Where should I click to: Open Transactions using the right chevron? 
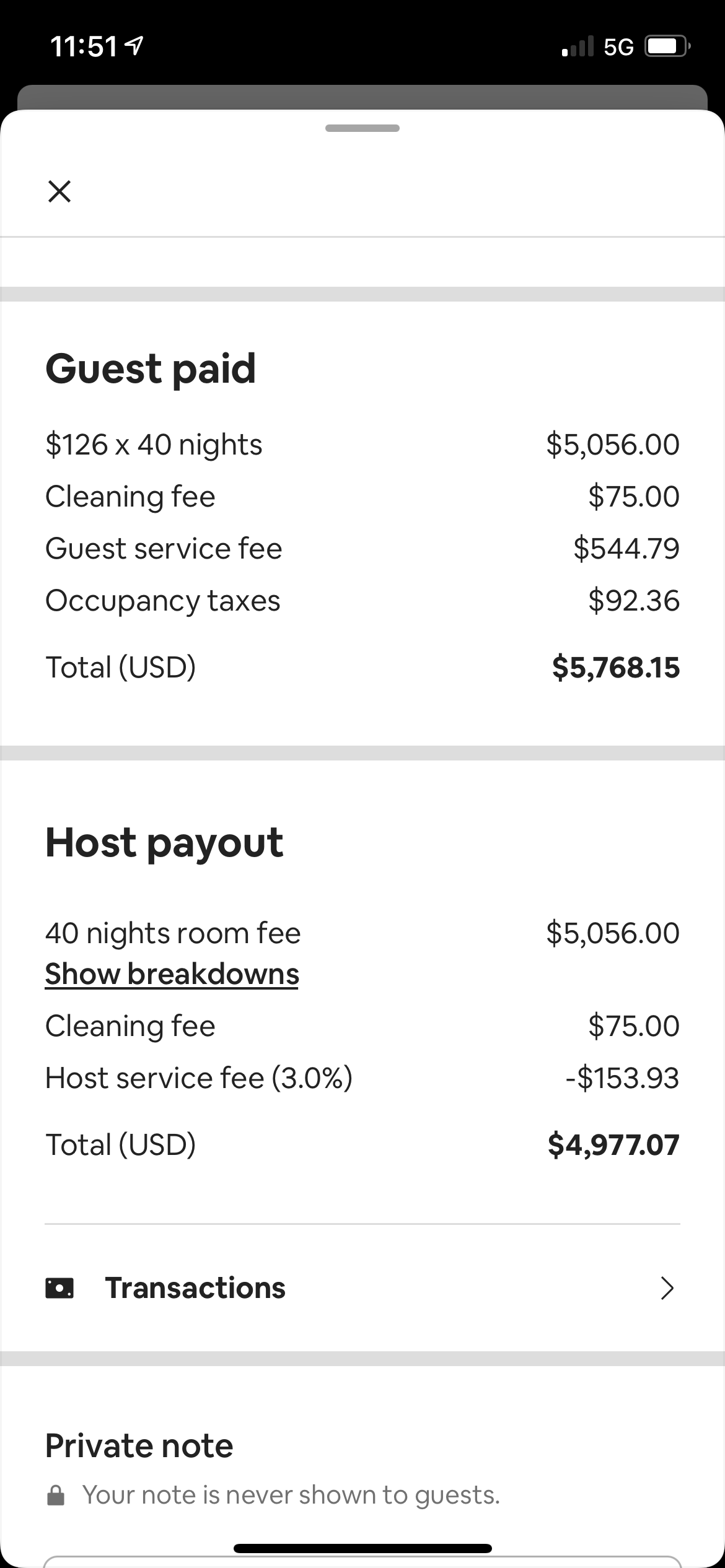click(x=667, y=1288)
